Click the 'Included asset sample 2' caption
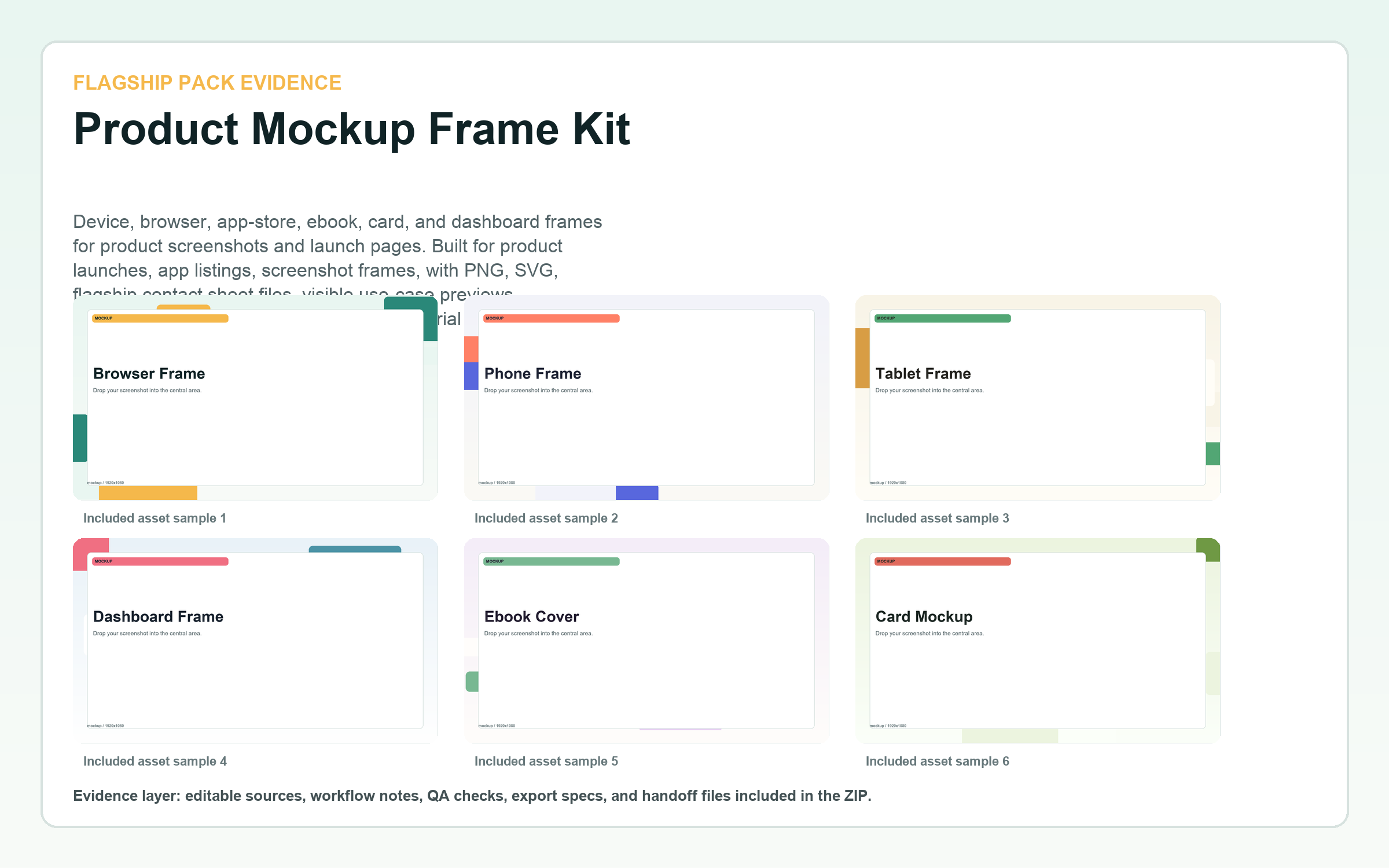 (x=546, y=518)
